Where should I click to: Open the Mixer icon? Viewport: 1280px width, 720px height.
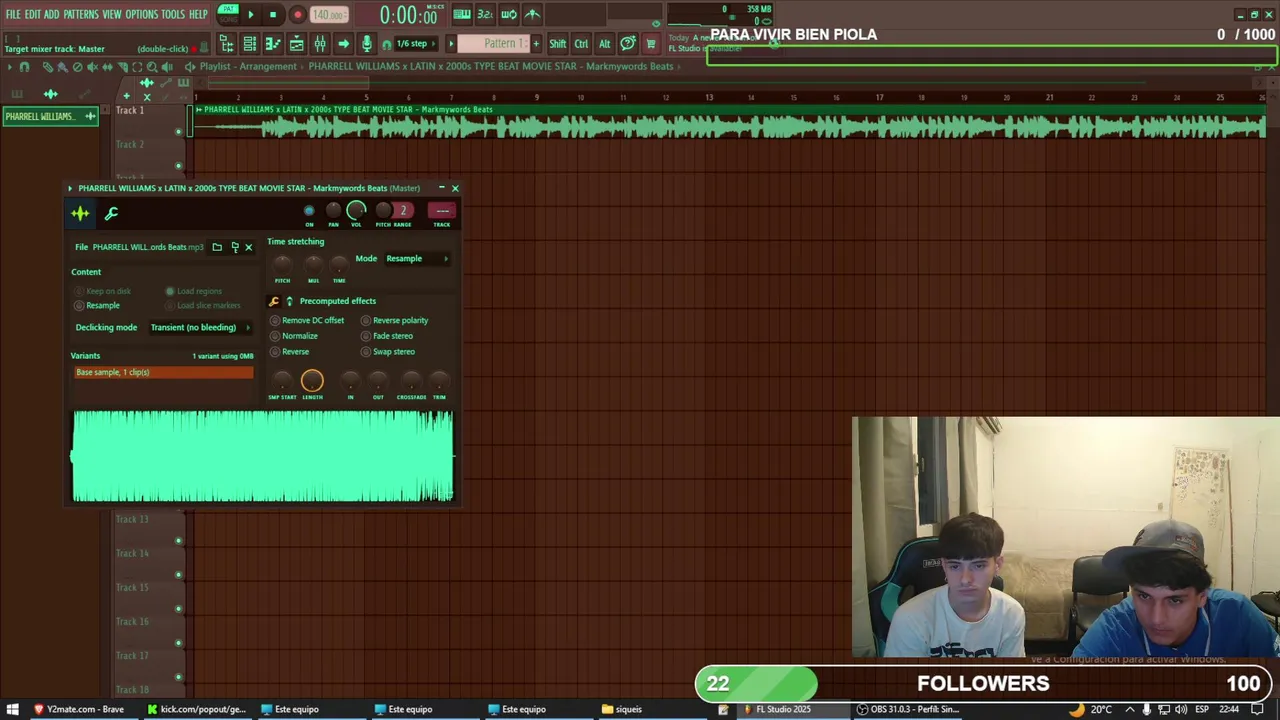pos(320,44)
